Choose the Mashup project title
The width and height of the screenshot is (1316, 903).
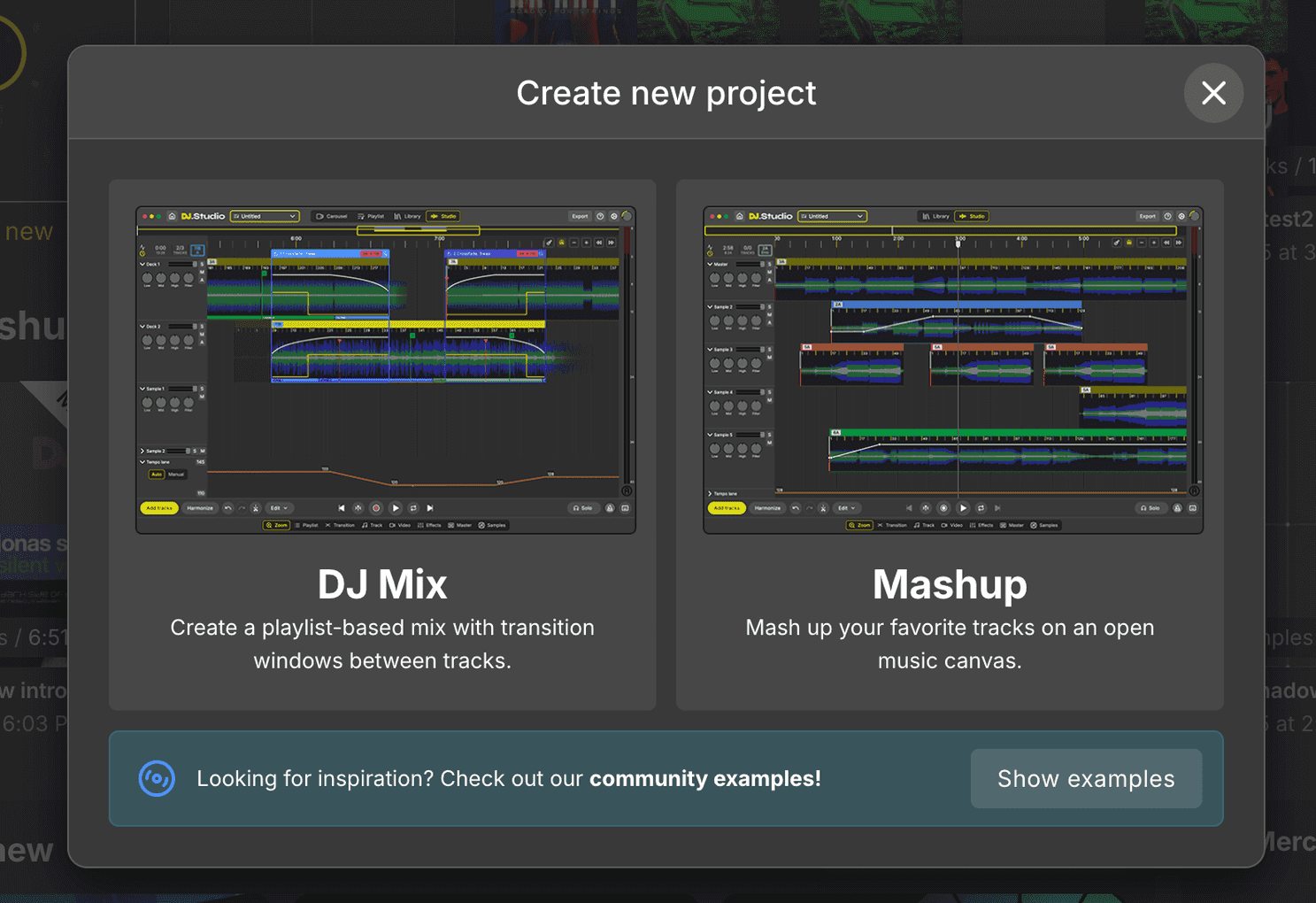(x=950, y=584)
